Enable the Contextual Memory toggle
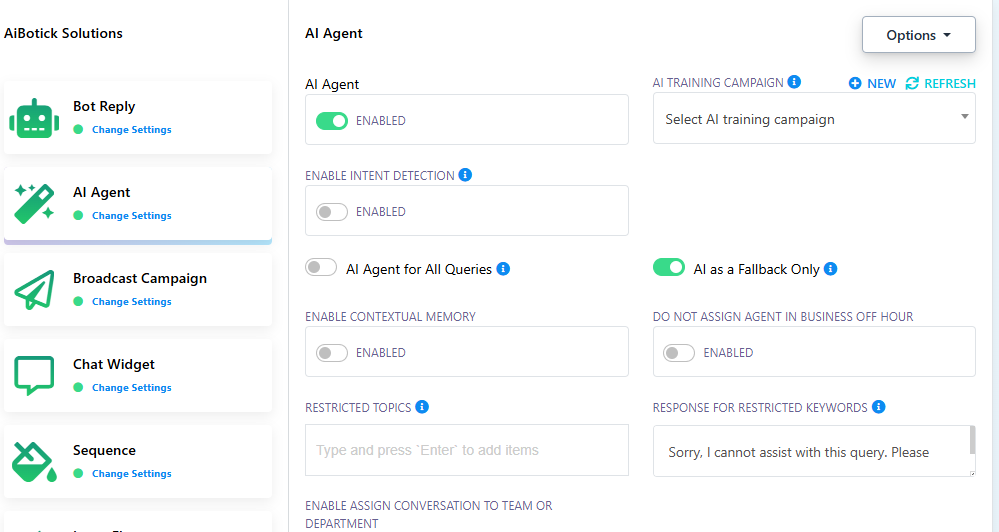This screenshot has width=999, height=532. (x=332, y=352)
